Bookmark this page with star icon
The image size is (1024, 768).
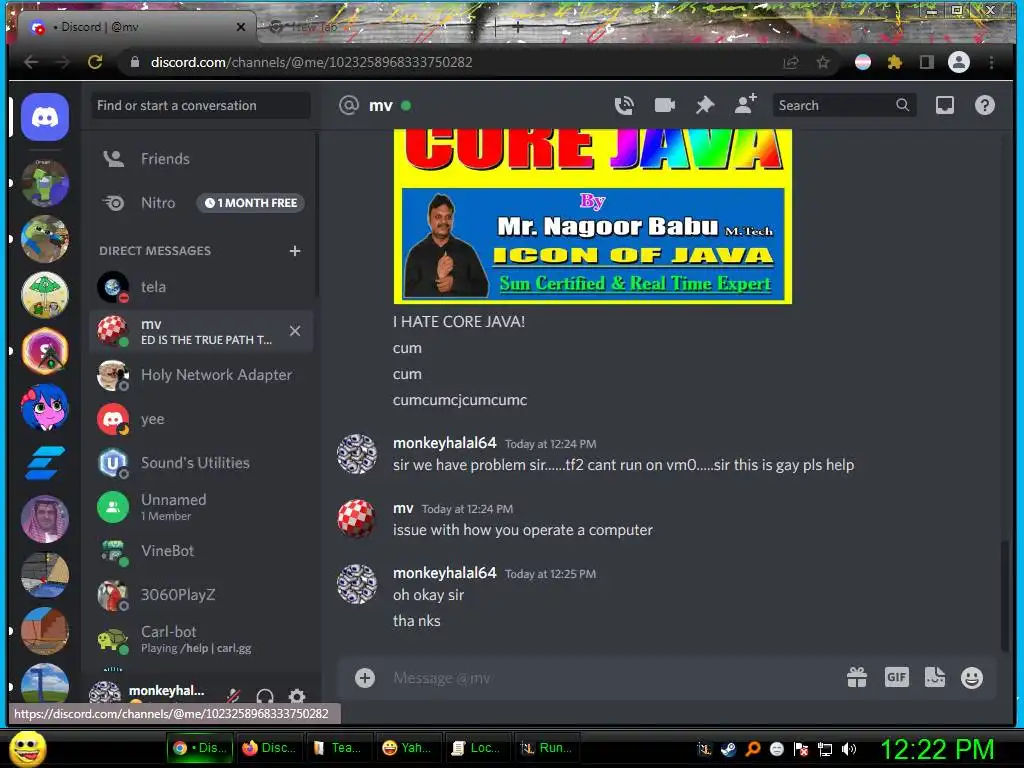[823, 62]
